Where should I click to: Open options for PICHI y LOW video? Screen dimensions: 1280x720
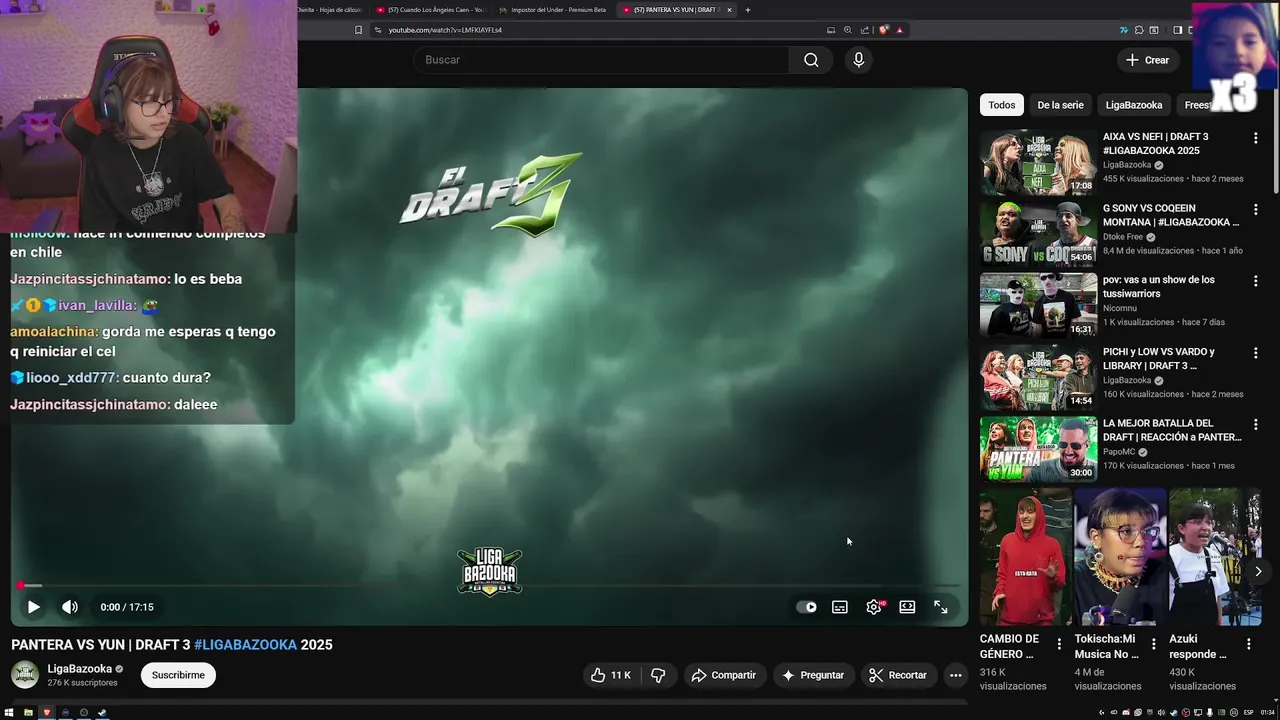pos(1256,353)
